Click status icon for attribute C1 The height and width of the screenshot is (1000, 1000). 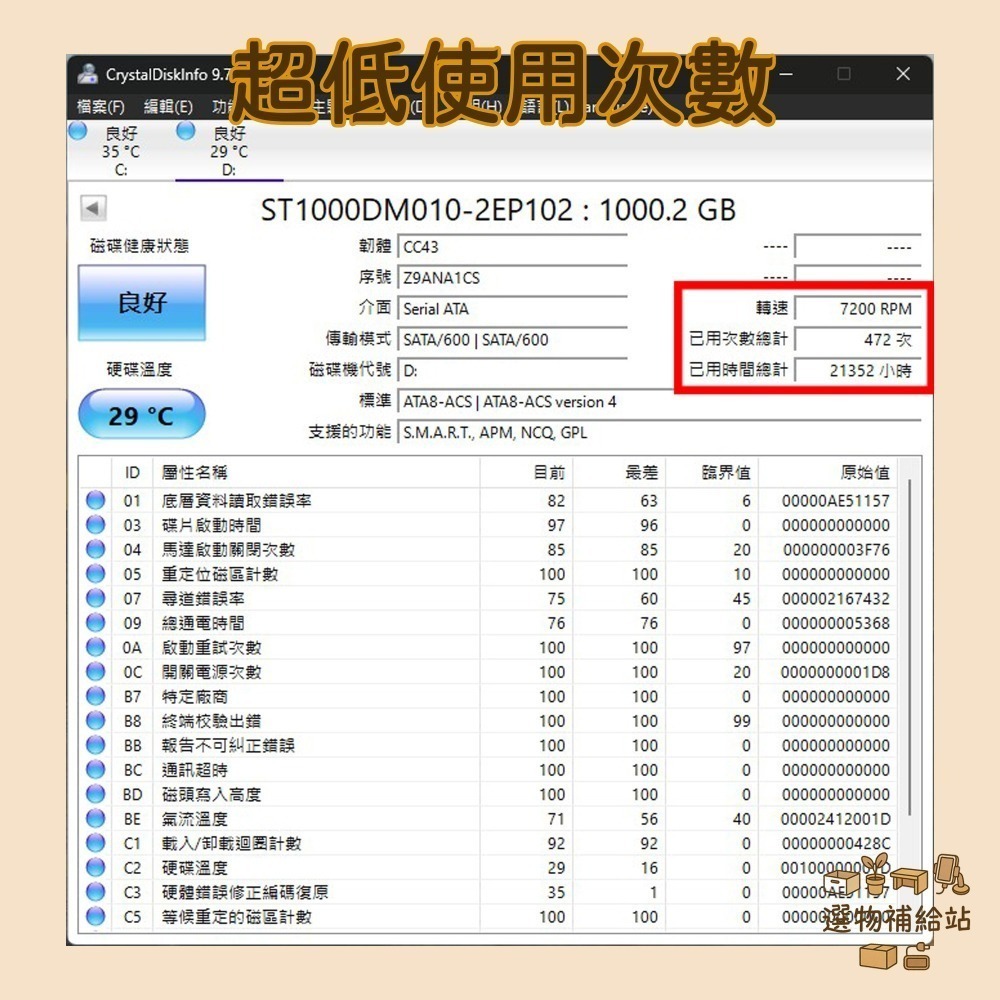(x=96, y=843)
